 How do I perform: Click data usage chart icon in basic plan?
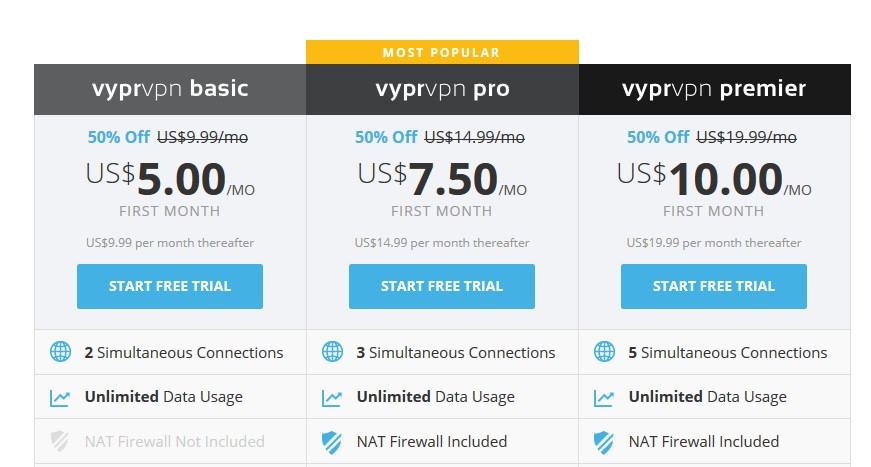pos(61,397)
